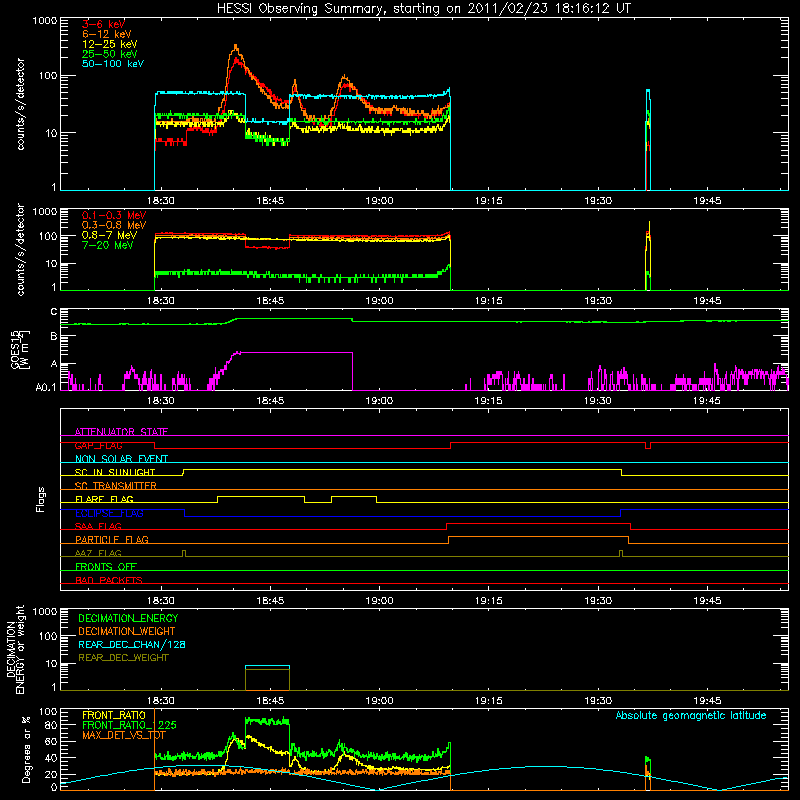
Task: Click the REAR_DEC_WEIGHT legend entry
Action: [123, 658]
